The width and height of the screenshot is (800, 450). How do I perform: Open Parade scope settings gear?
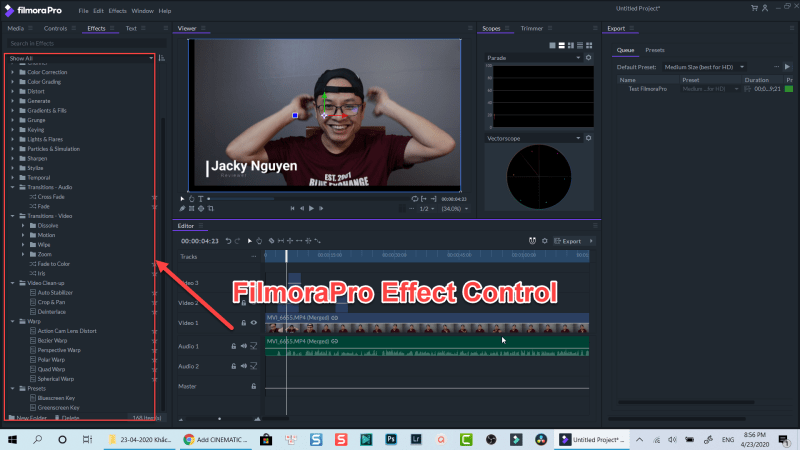tap(589, 58)
